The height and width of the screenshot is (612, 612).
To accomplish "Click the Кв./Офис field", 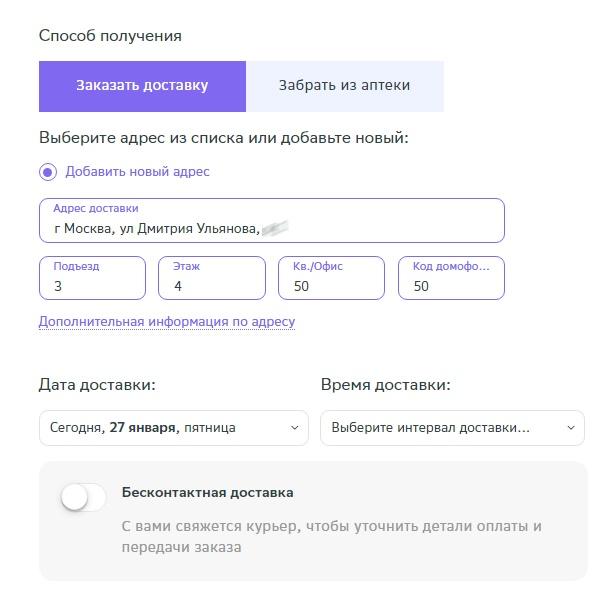I will coord(331,278).
